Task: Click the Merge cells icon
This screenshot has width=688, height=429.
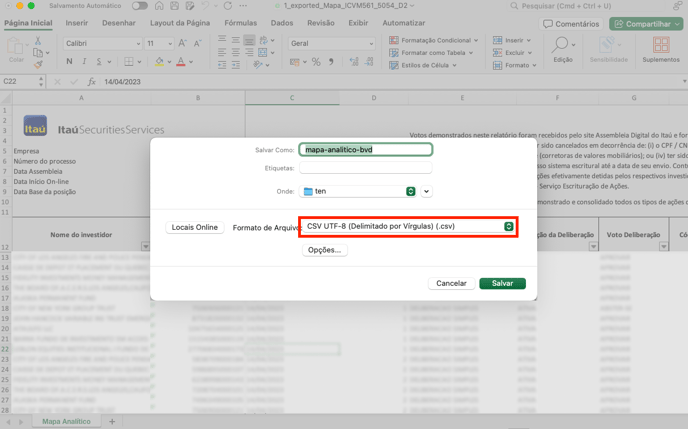Action: click(263, 53)
